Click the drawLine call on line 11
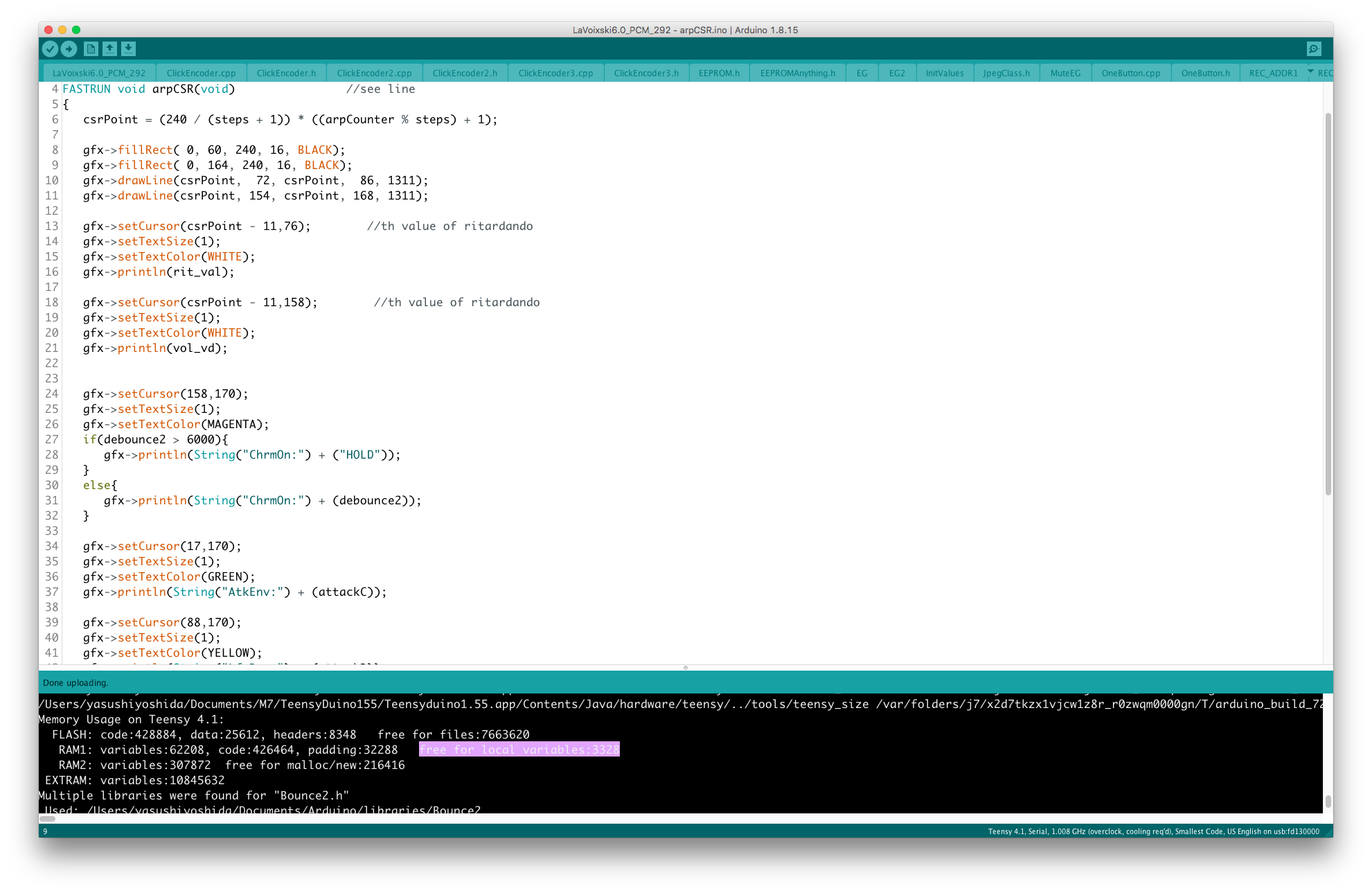The height and width of the screenshot is (893, 1372). click(x=256, y=195)
